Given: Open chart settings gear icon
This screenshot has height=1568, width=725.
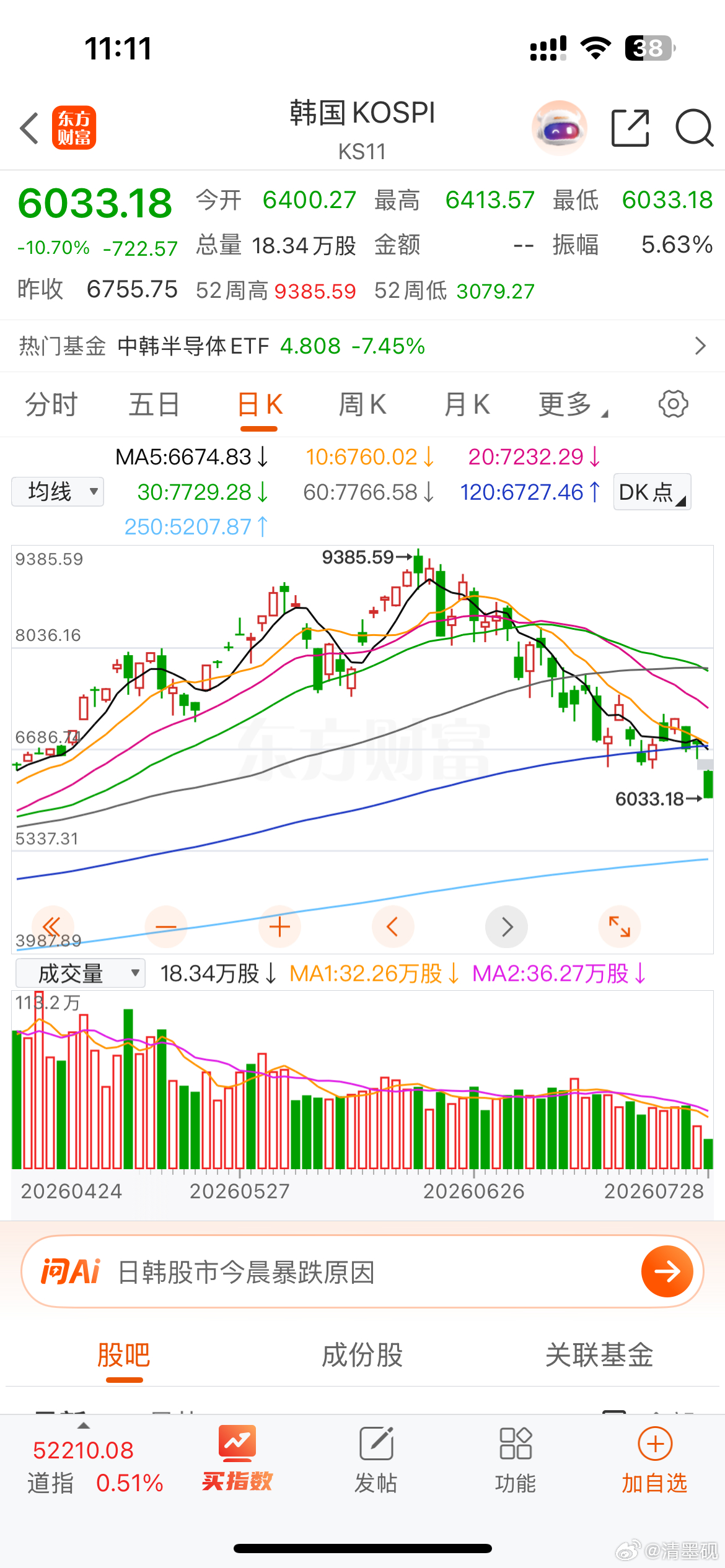Looking at the screenshot, I should pyautogui.click(x=673, y=404).
